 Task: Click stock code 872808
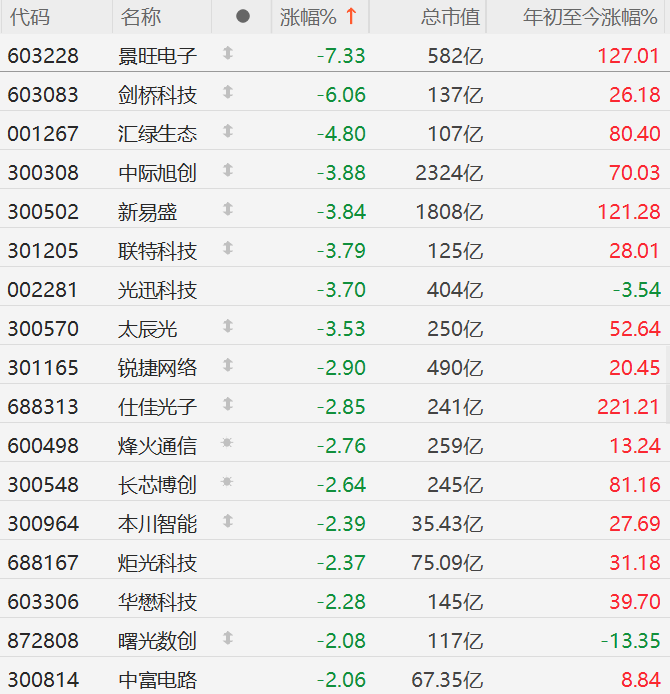point(43,641)
